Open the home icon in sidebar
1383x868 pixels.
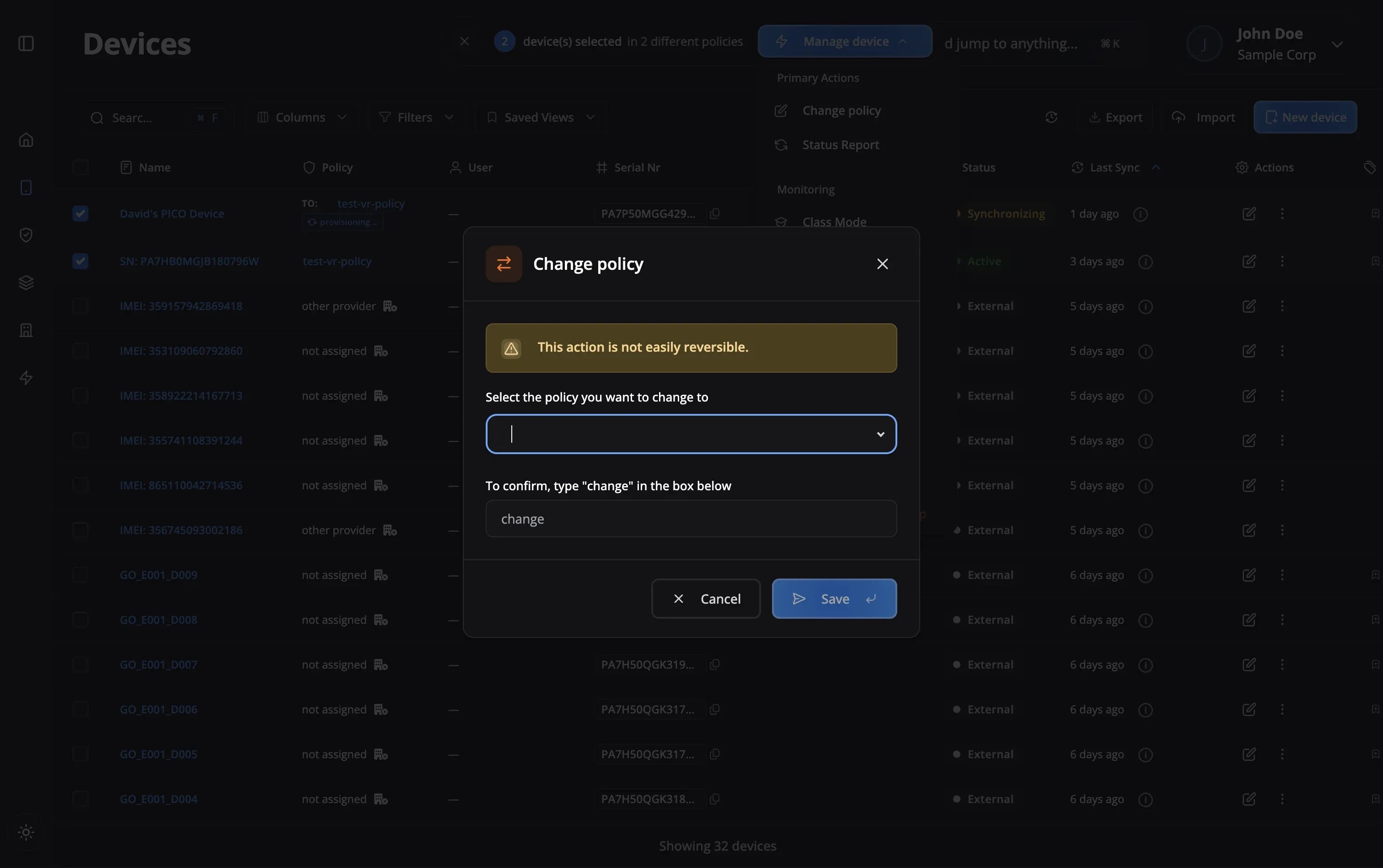(x=26, y=140)
